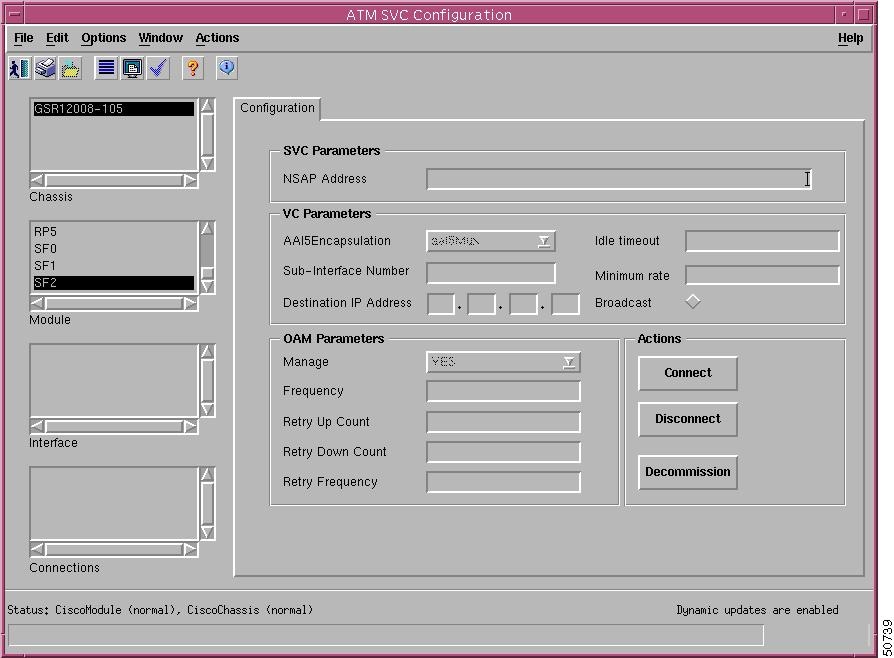Click the Minimum rate field
The width and height of the screenshot is (894, 658).
[762, 275]
